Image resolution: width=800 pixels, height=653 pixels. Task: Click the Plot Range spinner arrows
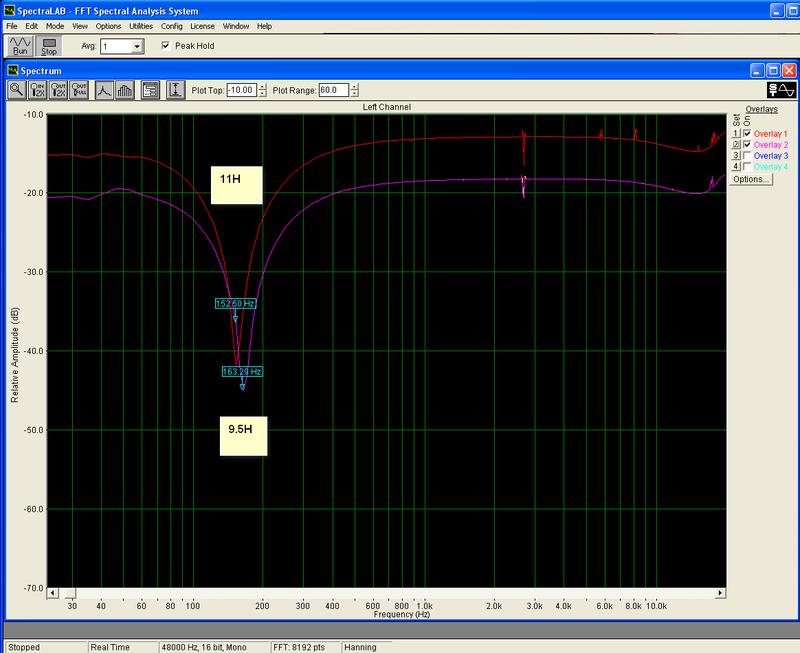click(352, 90)
